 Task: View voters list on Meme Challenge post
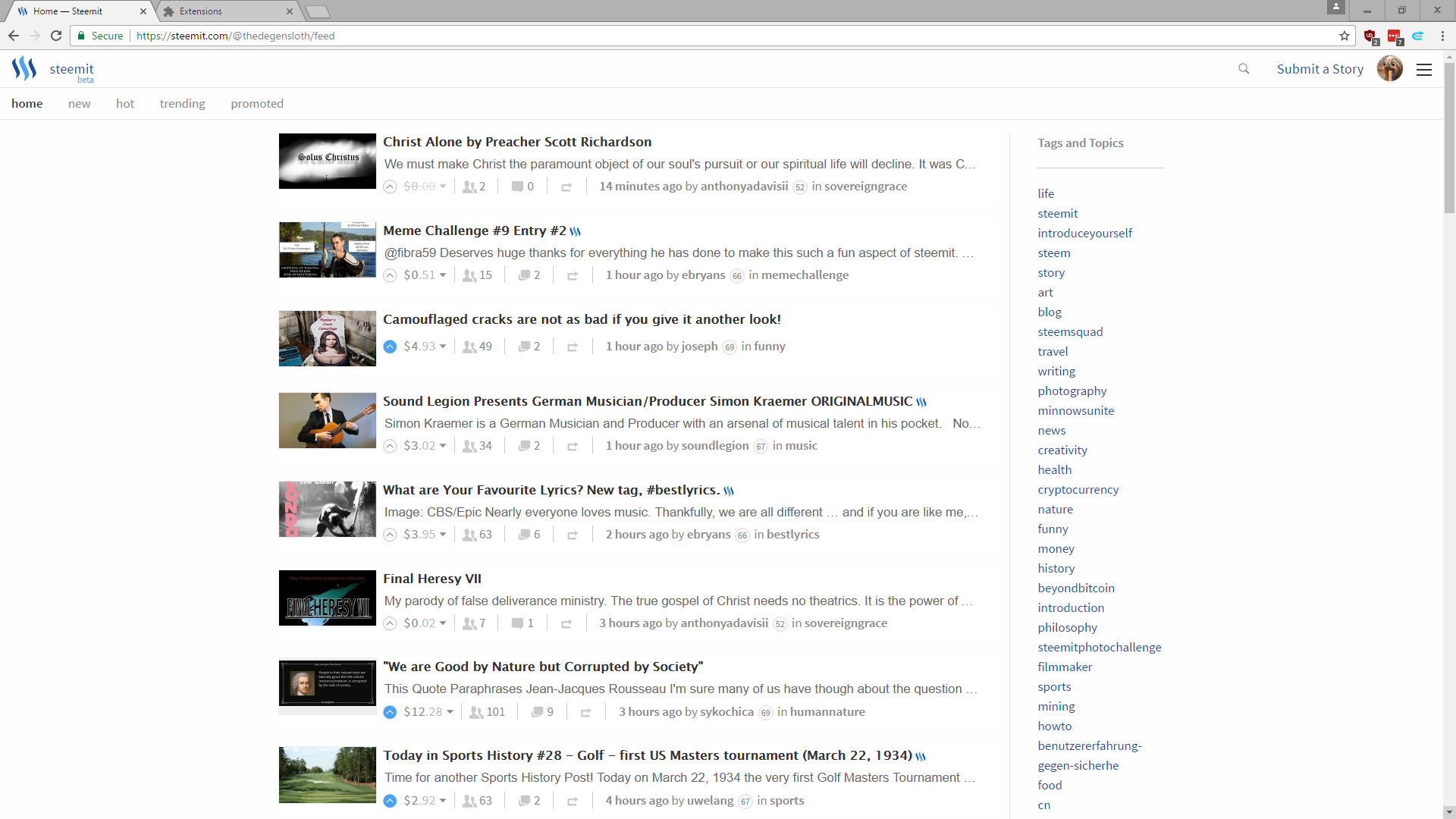478,275
